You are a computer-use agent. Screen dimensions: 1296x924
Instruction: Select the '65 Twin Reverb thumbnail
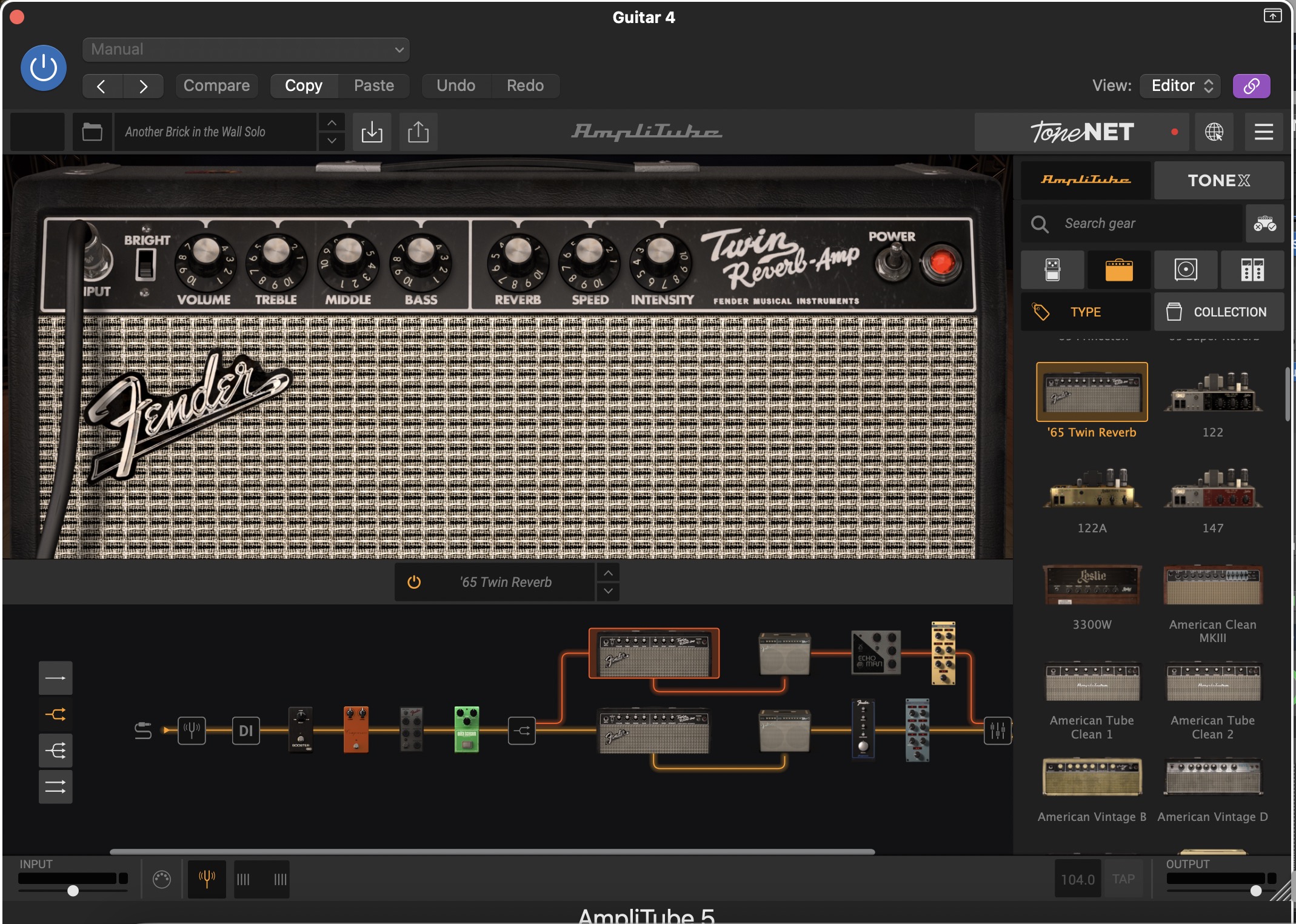(1092, 392)
